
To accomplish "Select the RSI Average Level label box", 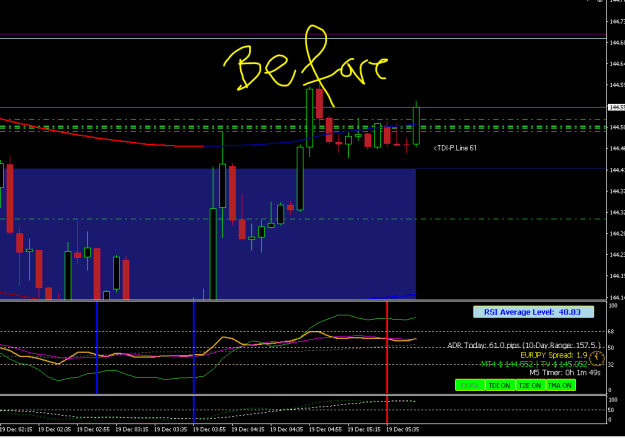I will (x=533, y=312).
